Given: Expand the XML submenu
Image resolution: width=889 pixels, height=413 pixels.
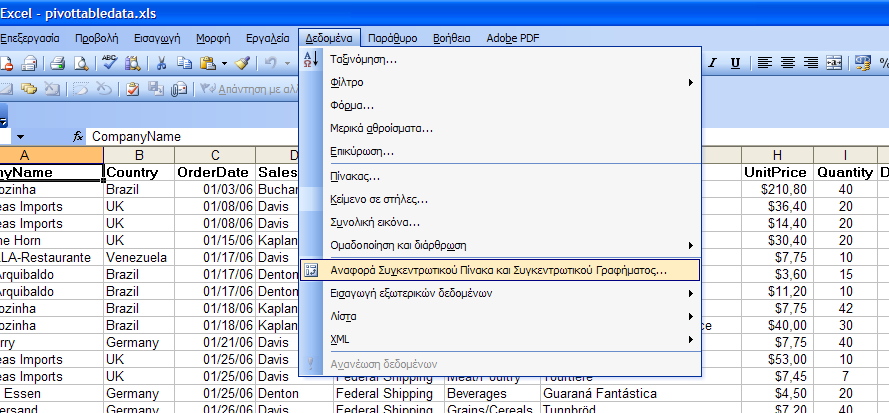Looking at the screenshot, I should point(691,340).
